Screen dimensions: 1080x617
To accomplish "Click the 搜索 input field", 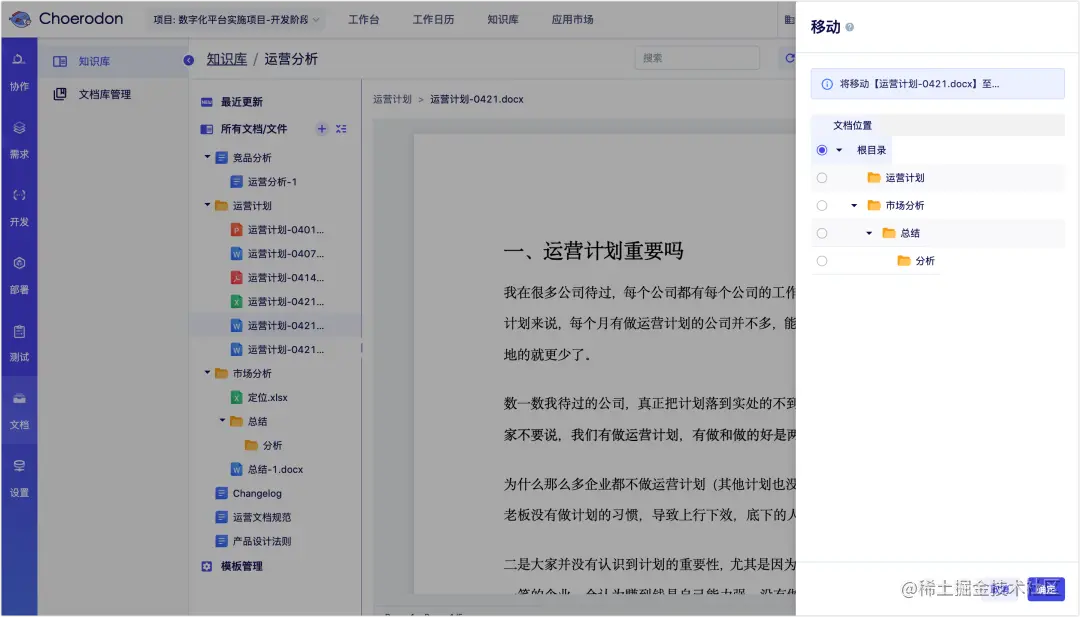I will (697, 59).
